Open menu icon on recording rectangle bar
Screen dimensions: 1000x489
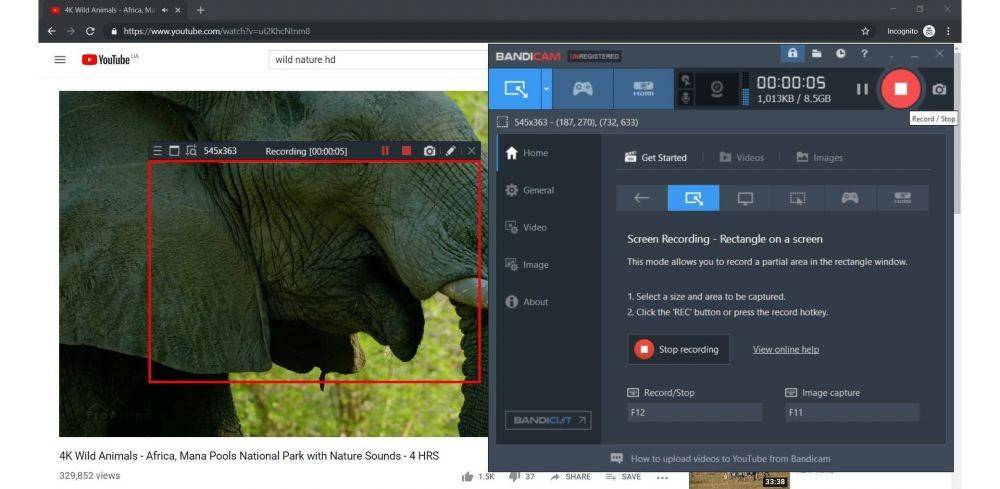coord(158,151)
